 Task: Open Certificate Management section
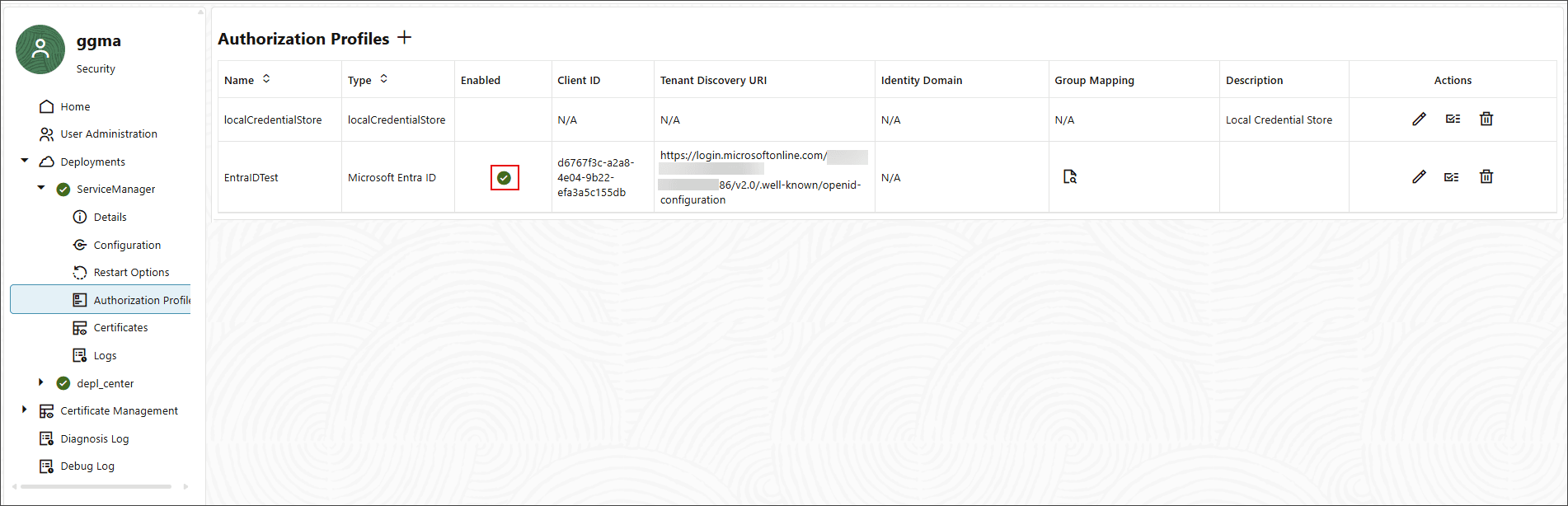[x=119, y=411]
